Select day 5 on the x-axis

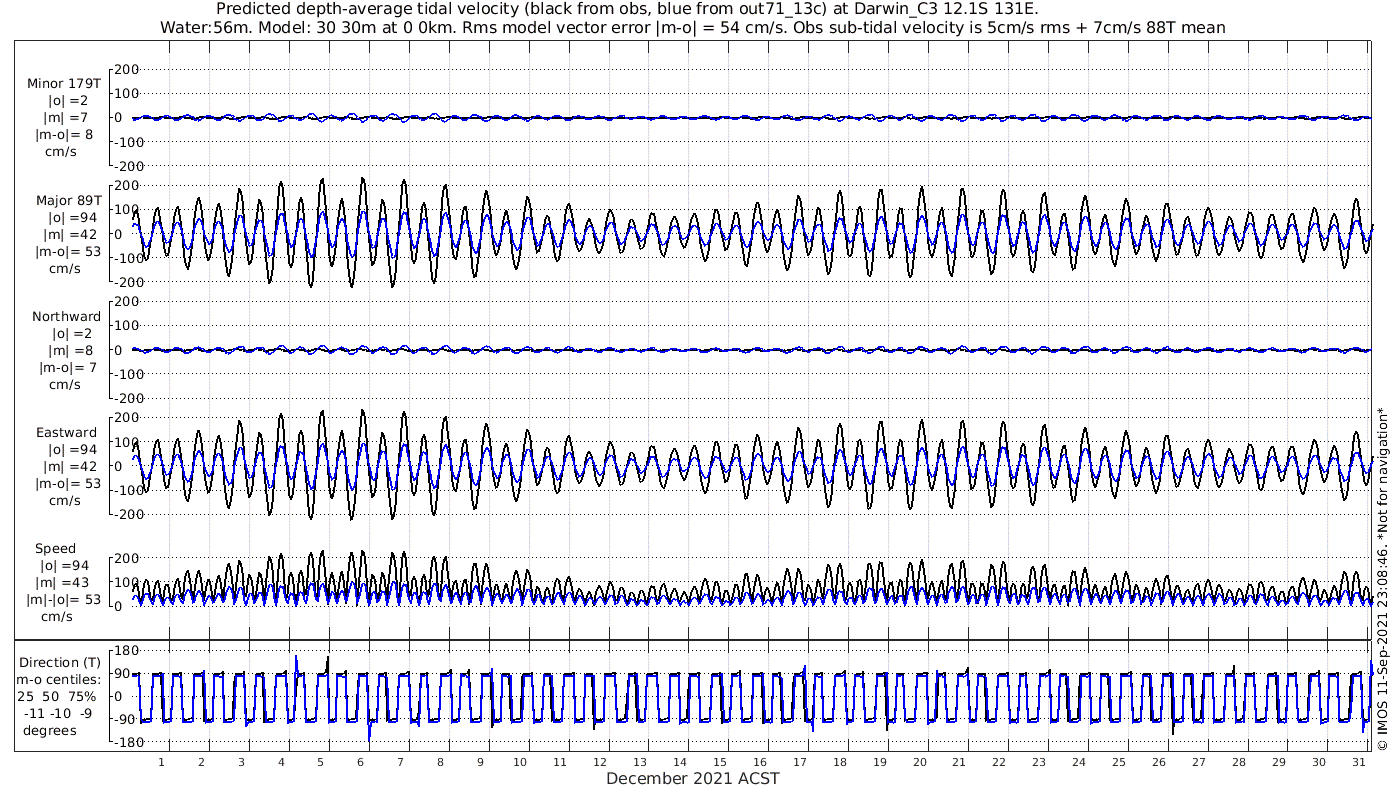click(x=321, y=762)
